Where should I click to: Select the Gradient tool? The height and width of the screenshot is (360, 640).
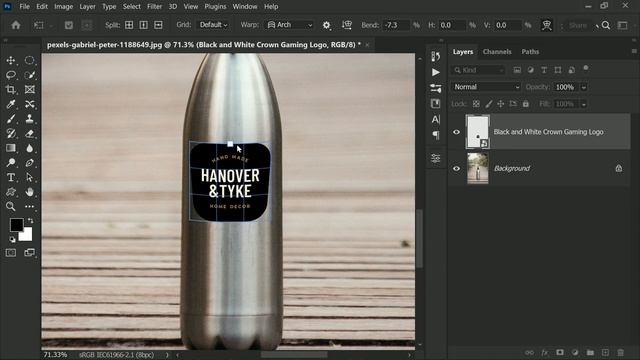pyautogui.click(x=11, y=148)
